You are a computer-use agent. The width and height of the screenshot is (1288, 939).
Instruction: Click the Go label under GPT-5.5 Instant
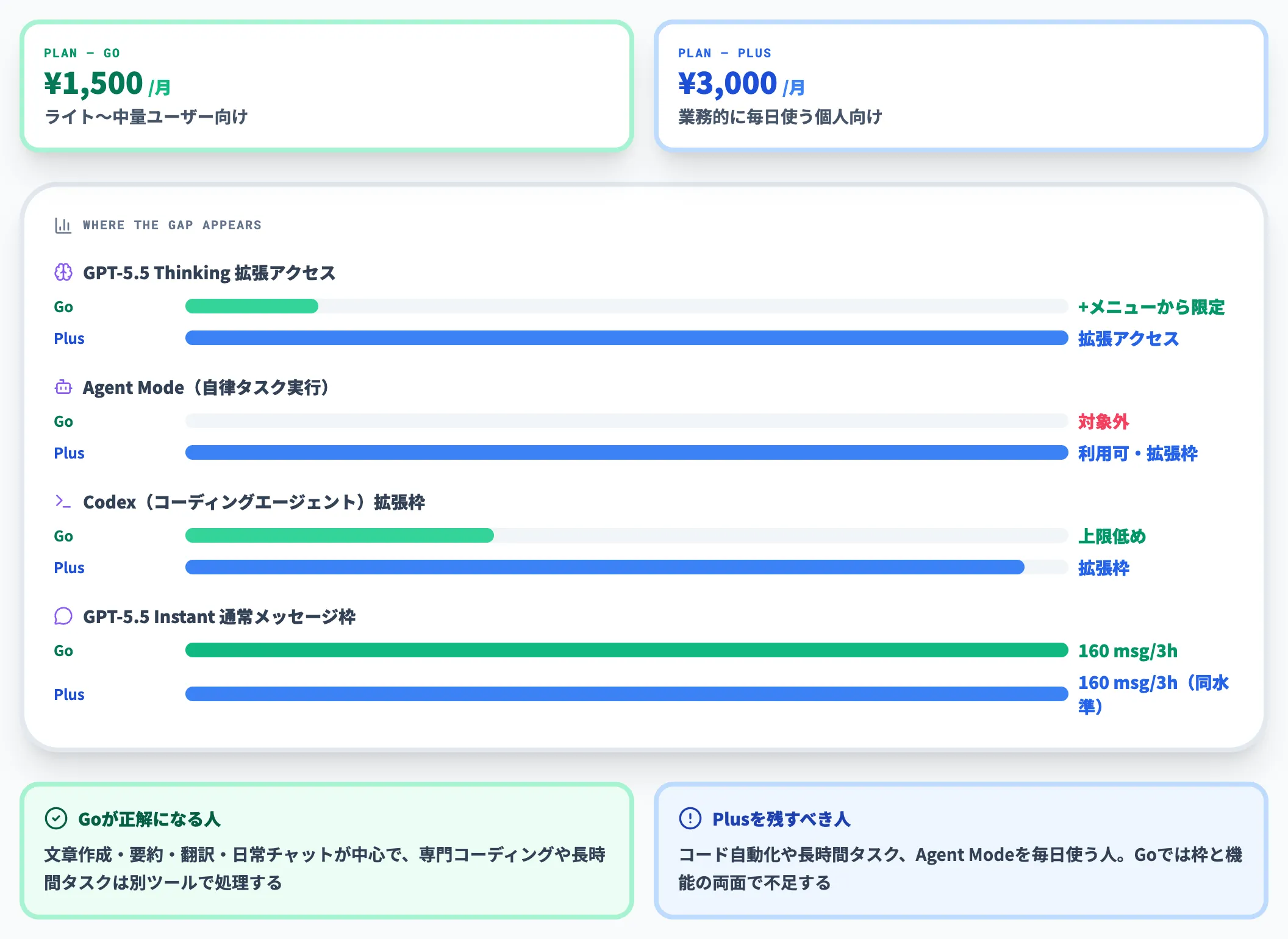point(63,651)
